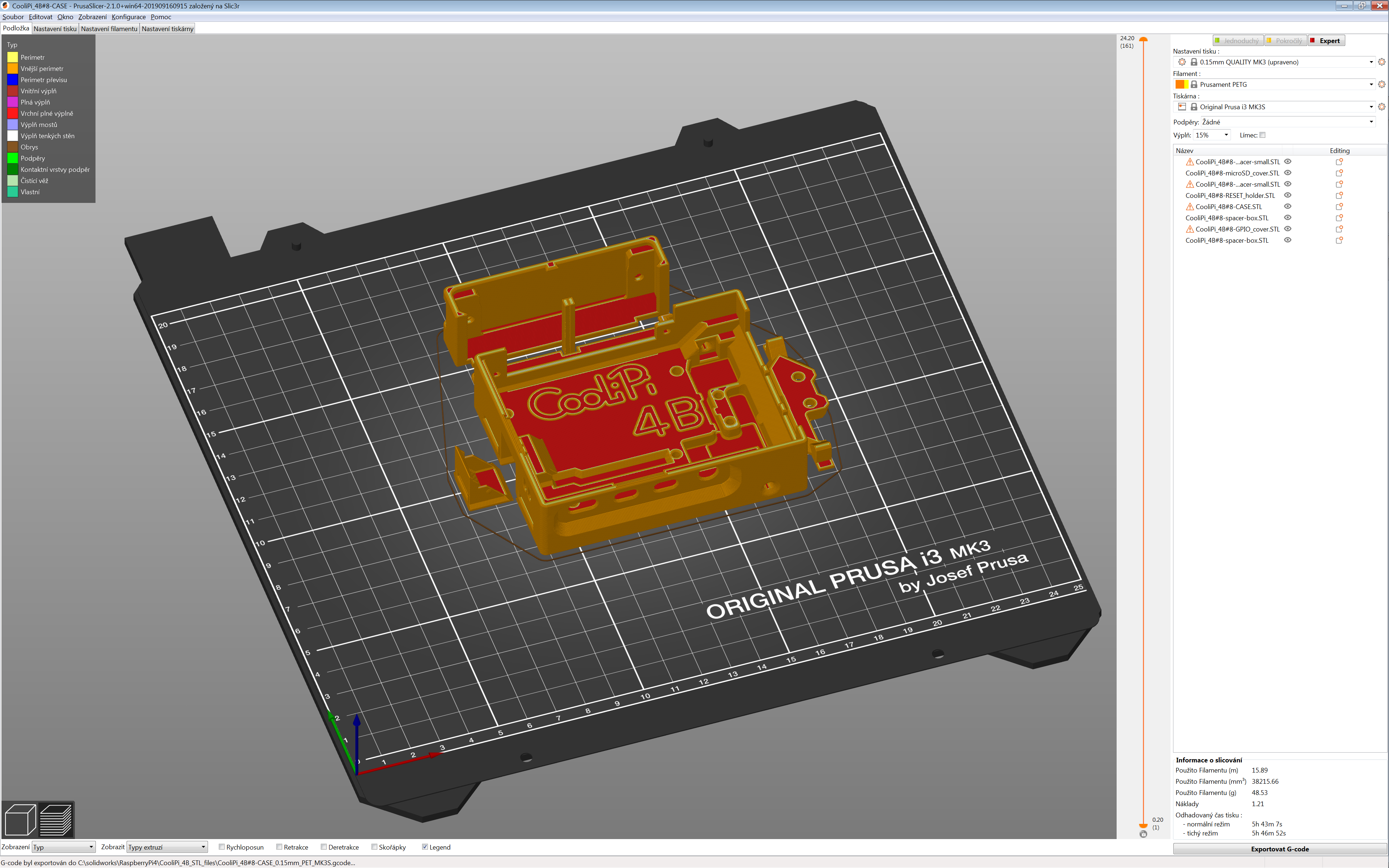Click printer icon inside Tiskárna preset box
Image resolution: width=1389 pixels, height=868 pixels.
point(1182,107)
